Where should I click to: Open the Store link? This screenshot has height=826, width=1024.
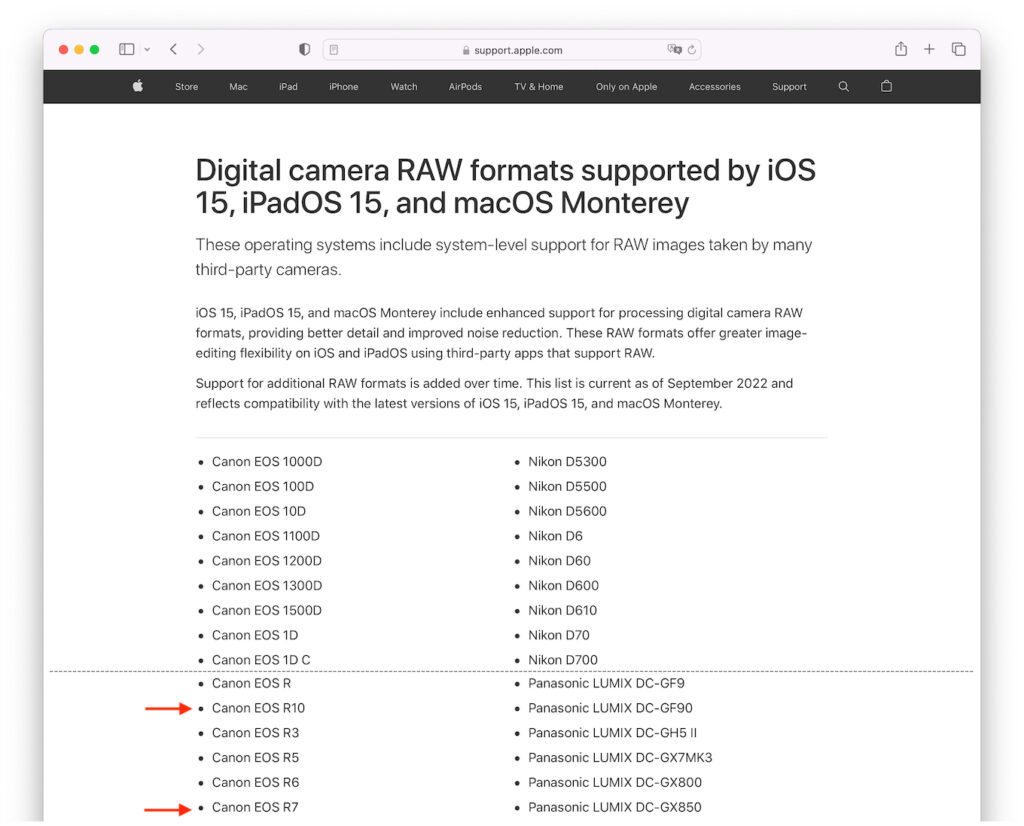(186, 87)
